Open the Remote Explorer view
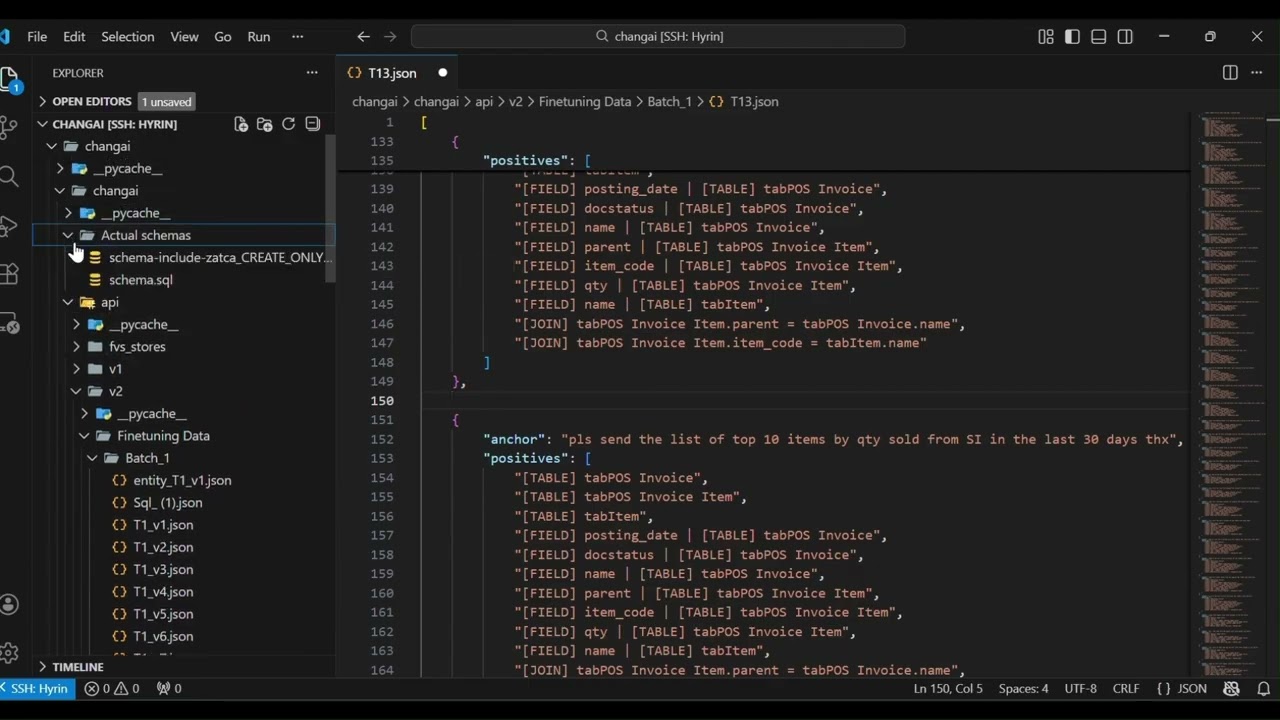1280x720 pixels. (9, 323)
